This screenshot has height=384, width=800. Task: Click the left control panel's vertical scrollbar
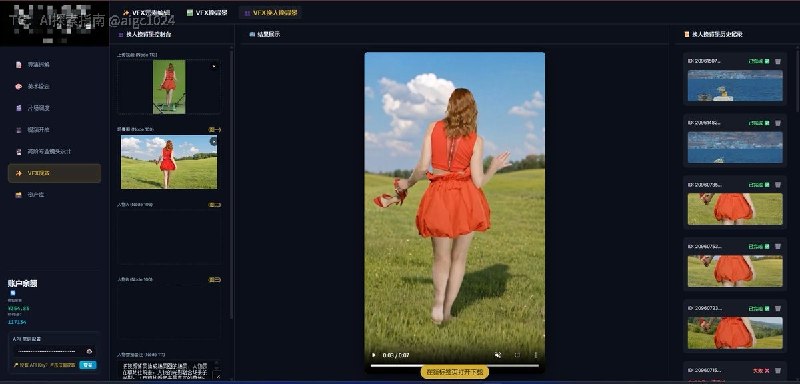(232, 184)
